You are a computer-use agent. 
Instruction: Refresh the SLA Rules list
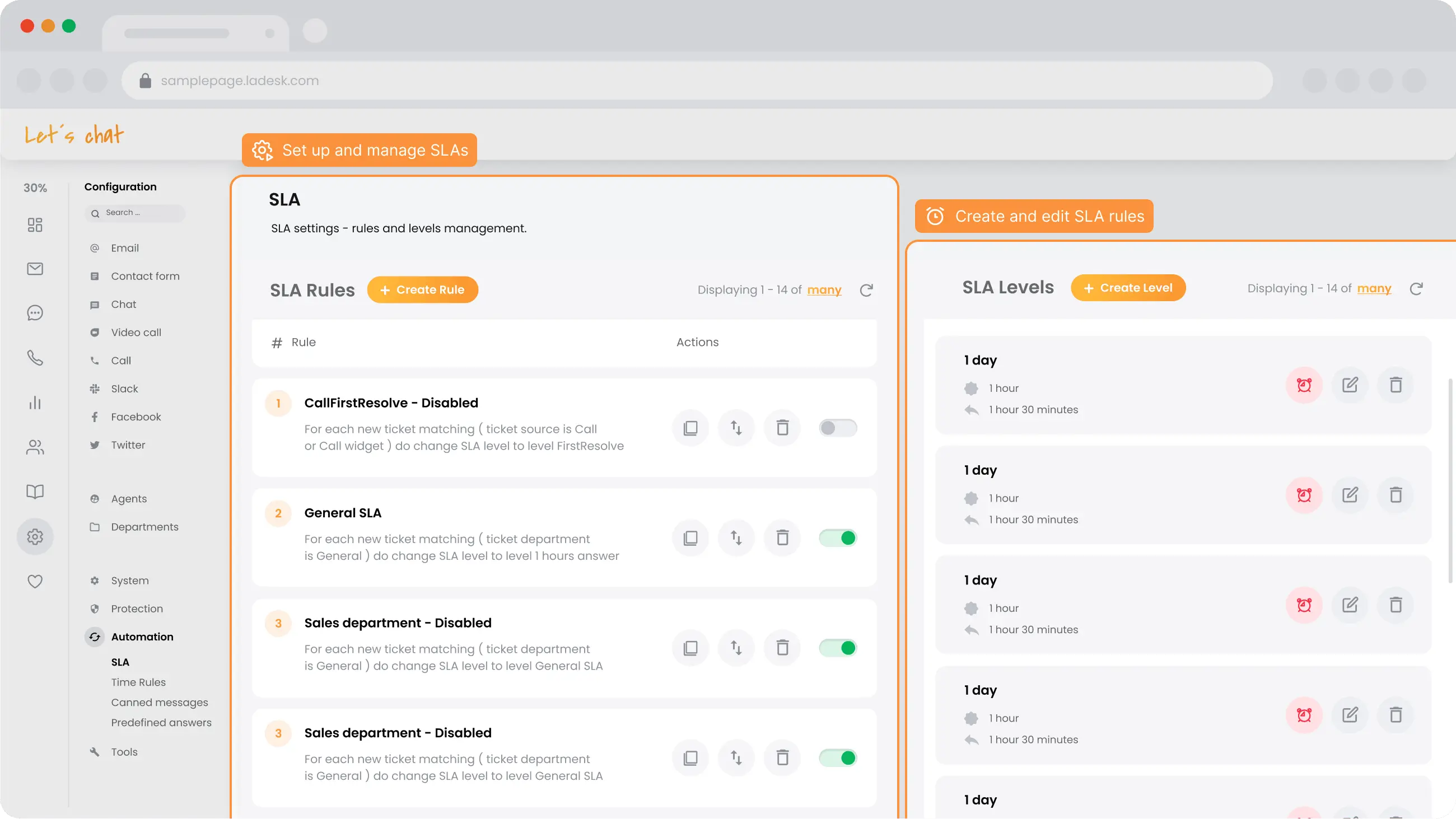(x=866, y=290)
